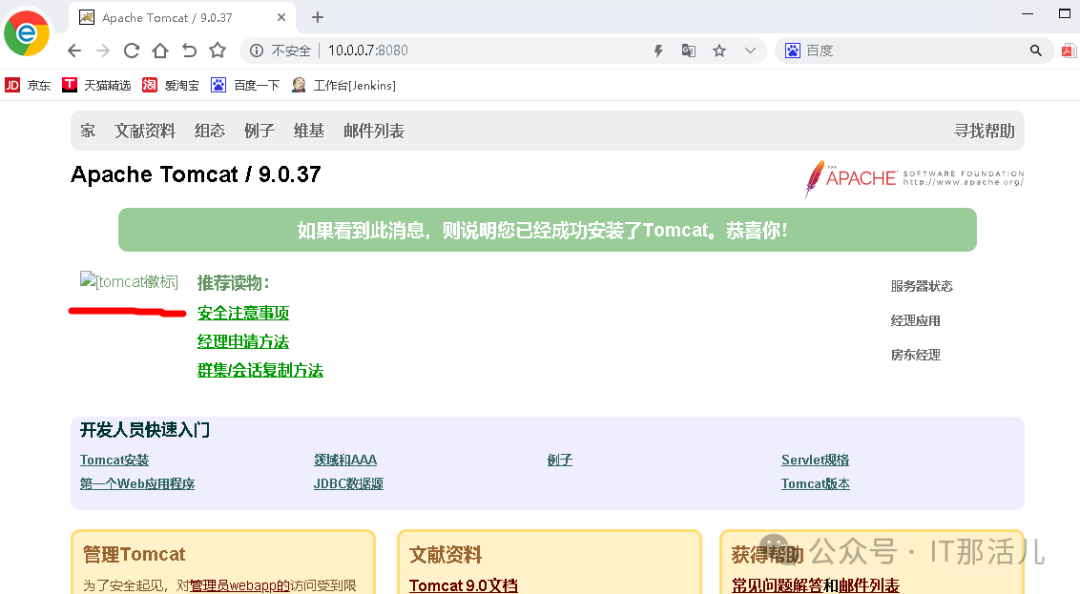Viewport: 1080px width, 594px height.
Task: Open the 京东 bookmark
Action: point(28,85)
